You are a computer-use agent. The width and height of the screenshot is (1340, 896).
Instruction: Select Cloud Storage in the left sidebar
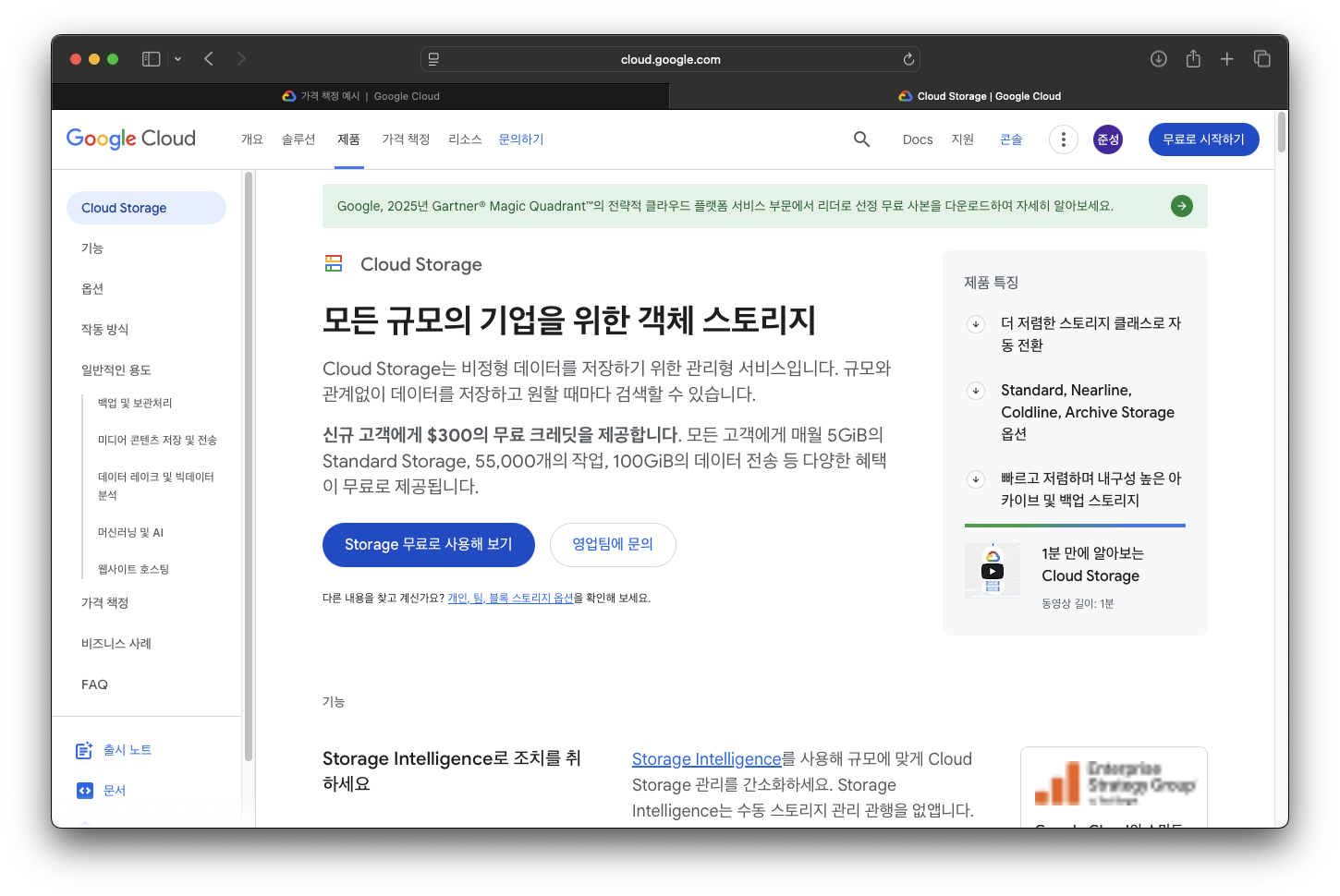tap(146, 208)
